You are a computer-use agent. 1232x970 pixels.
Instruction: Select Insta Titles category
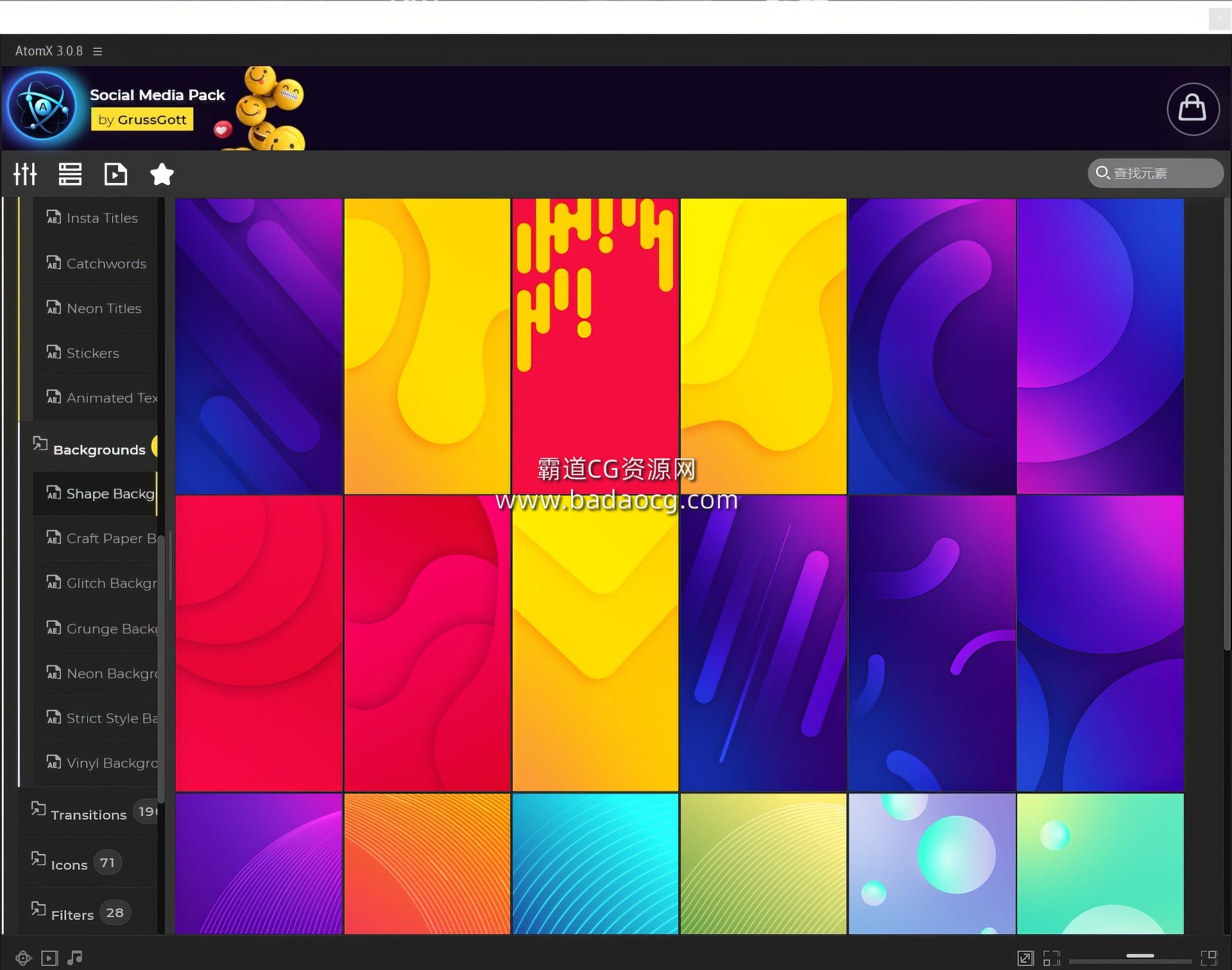click(95, 218)
